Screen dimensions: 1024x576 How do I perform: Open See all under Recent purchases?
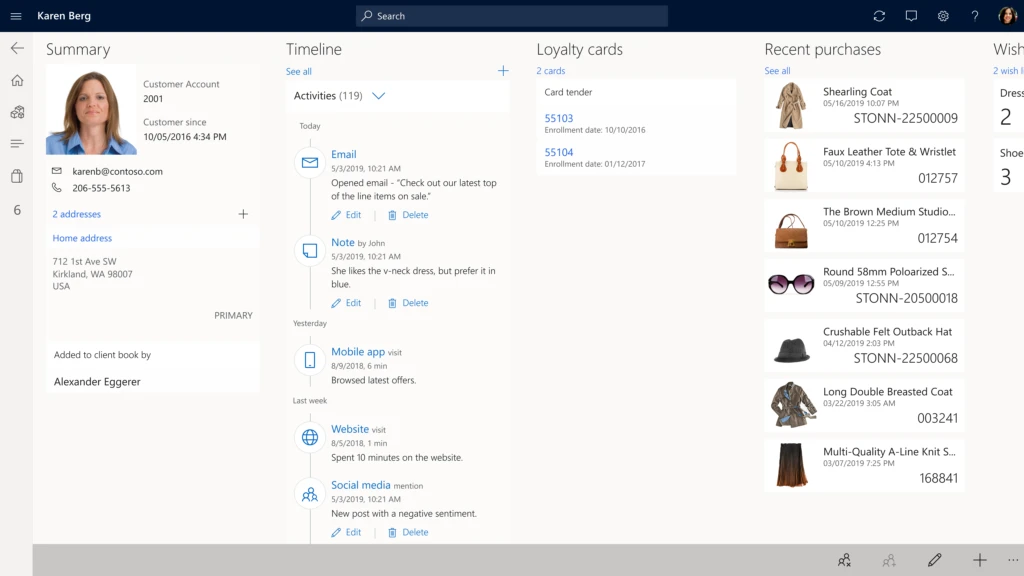click(x=777, y=71)
